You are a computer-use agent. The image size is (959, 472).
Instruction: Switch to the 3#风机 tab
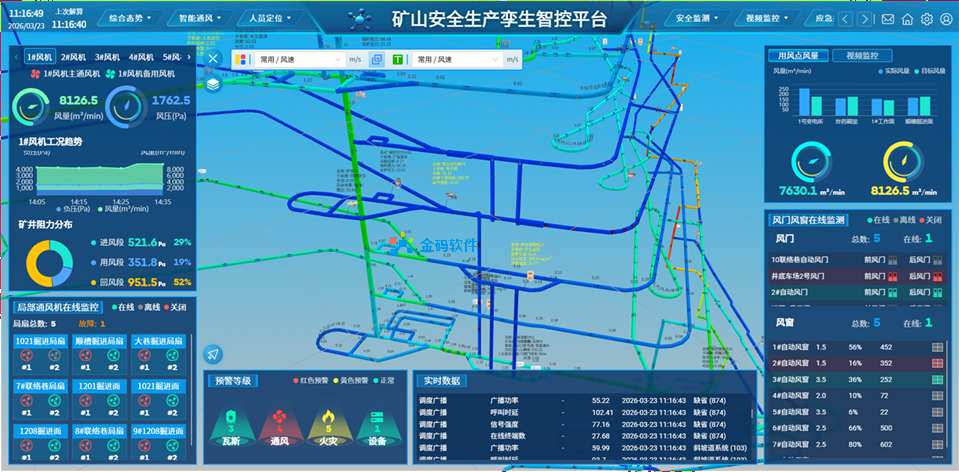[x=110, y=57]
